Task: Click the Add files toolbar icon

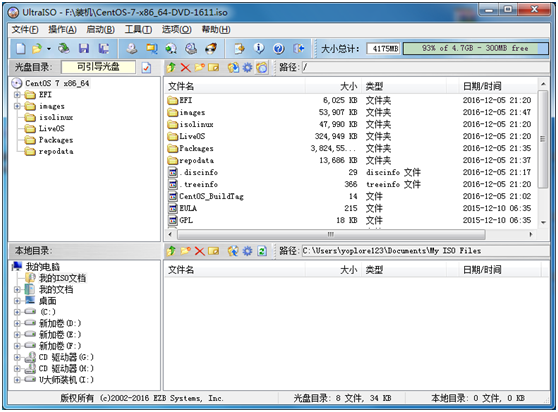Action: tap(239, 48)
